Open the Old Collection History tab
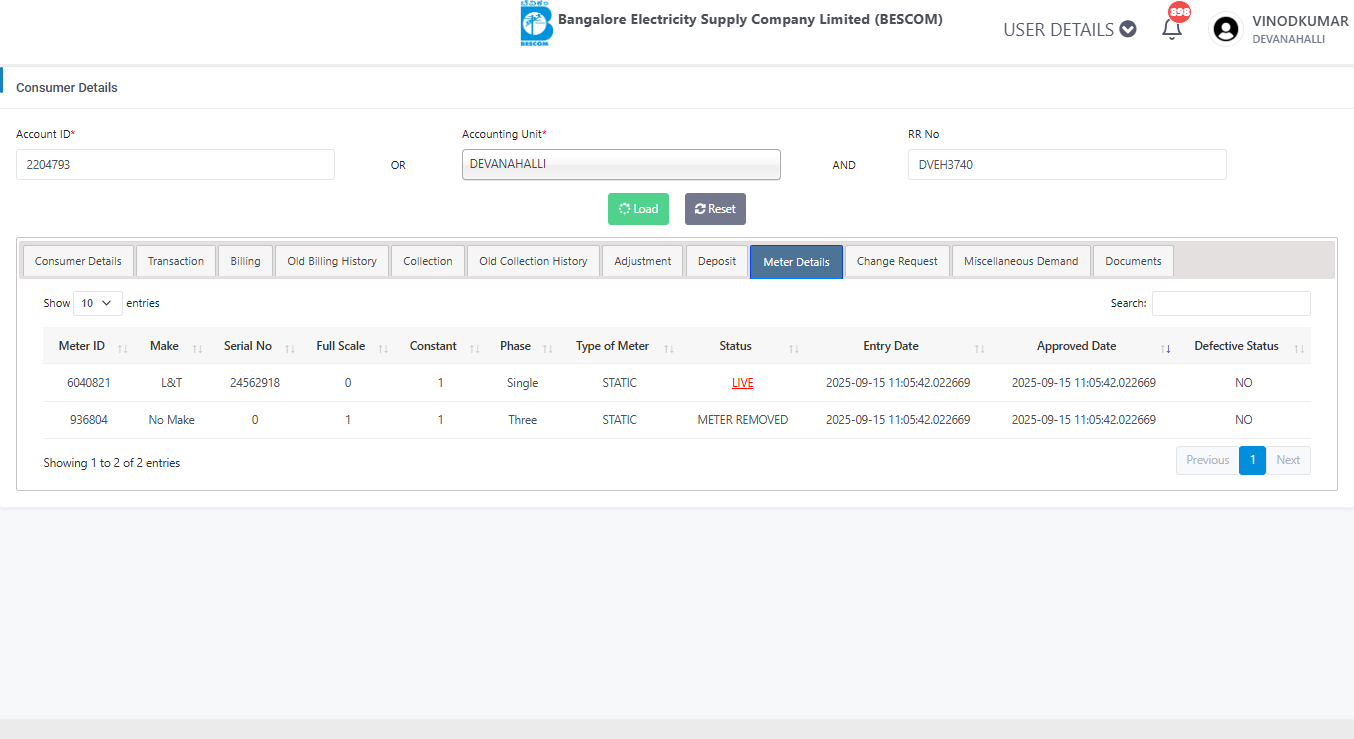This screenshot has width=1354, height=739. (x=533, y=261)
